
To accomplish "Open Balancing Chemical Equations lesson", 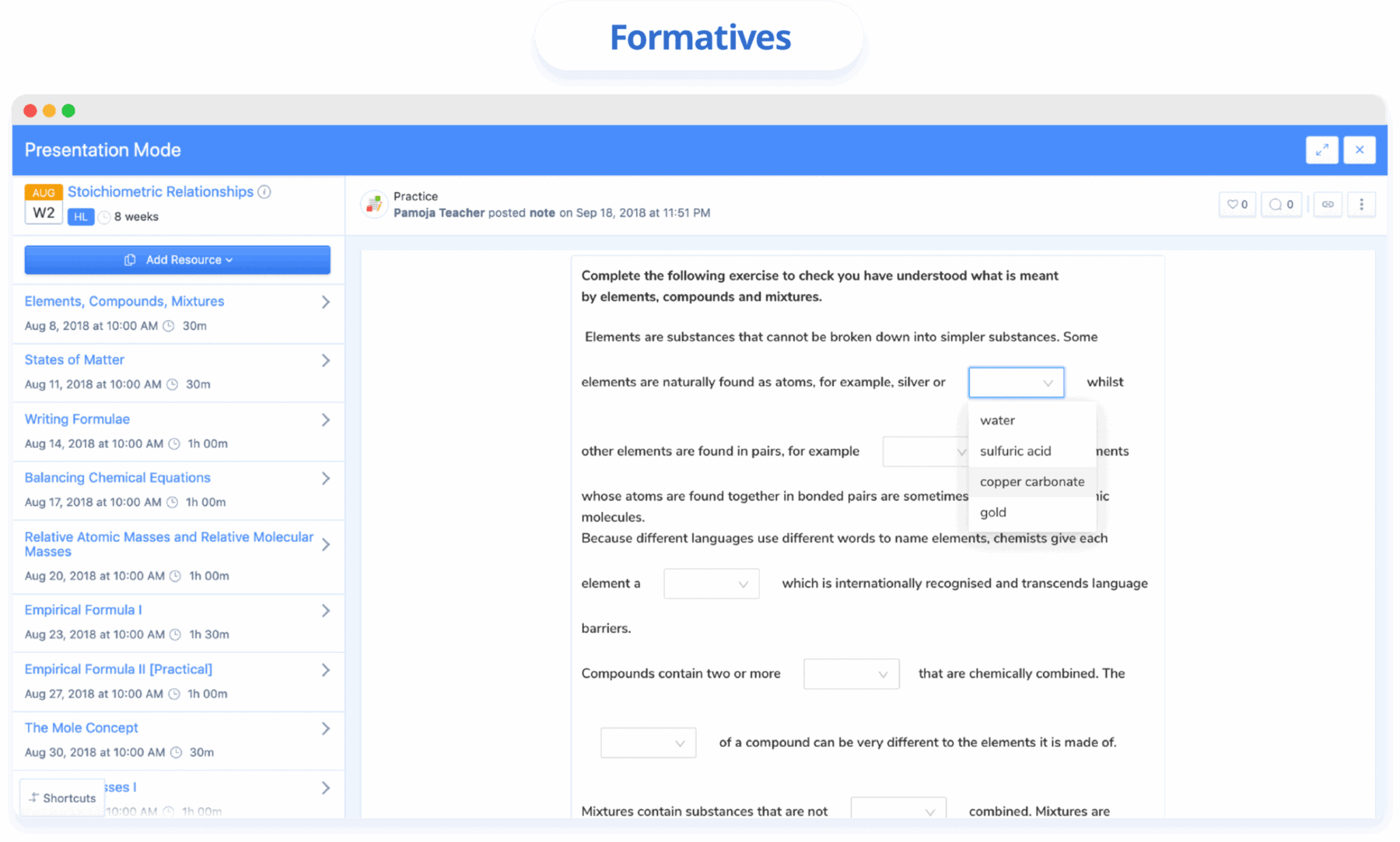I will (x=117, y=478).
